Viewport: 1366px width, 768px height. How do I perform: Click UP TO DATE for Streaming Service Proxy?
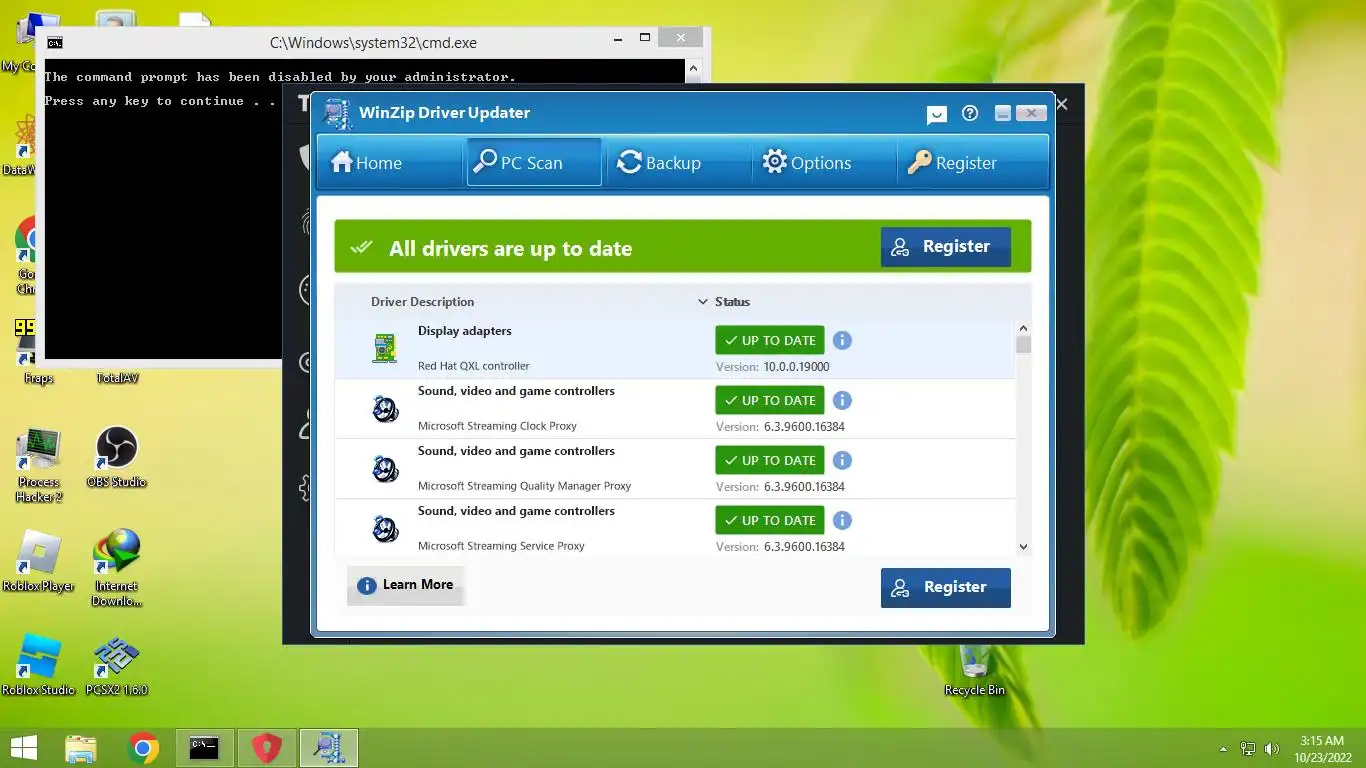[x=770, y=520]
